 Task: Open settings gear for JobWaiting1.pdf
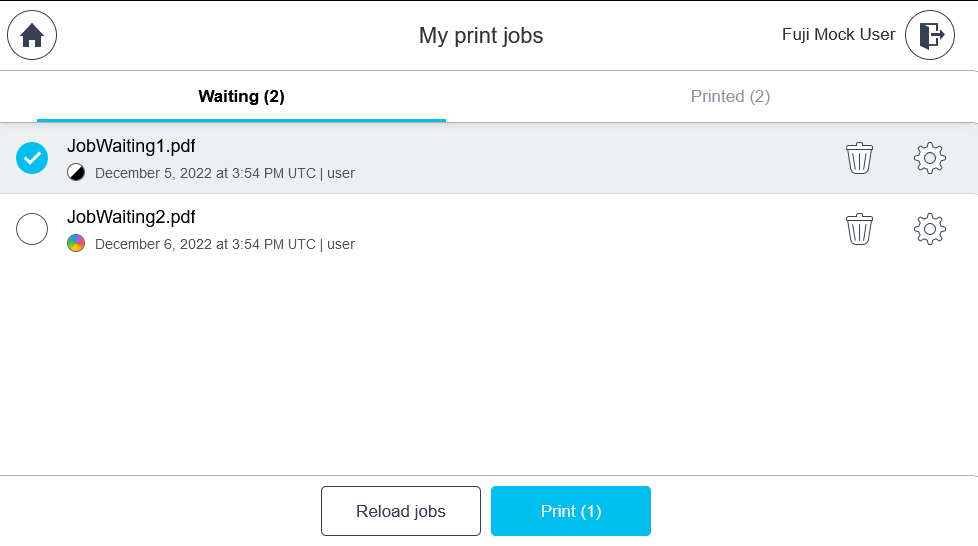click(x=929, y=158)
